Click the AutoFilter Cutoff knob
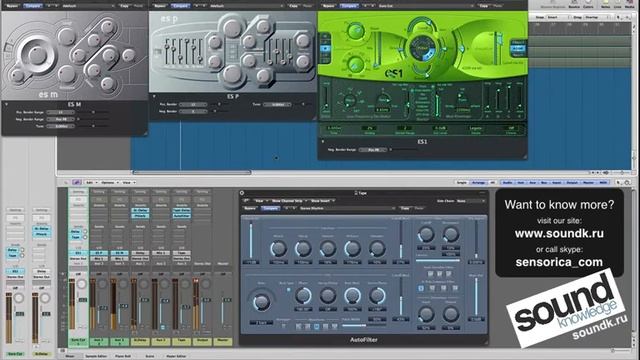The image size is (640, 360). pyautogui.click(x=426, y=234)
